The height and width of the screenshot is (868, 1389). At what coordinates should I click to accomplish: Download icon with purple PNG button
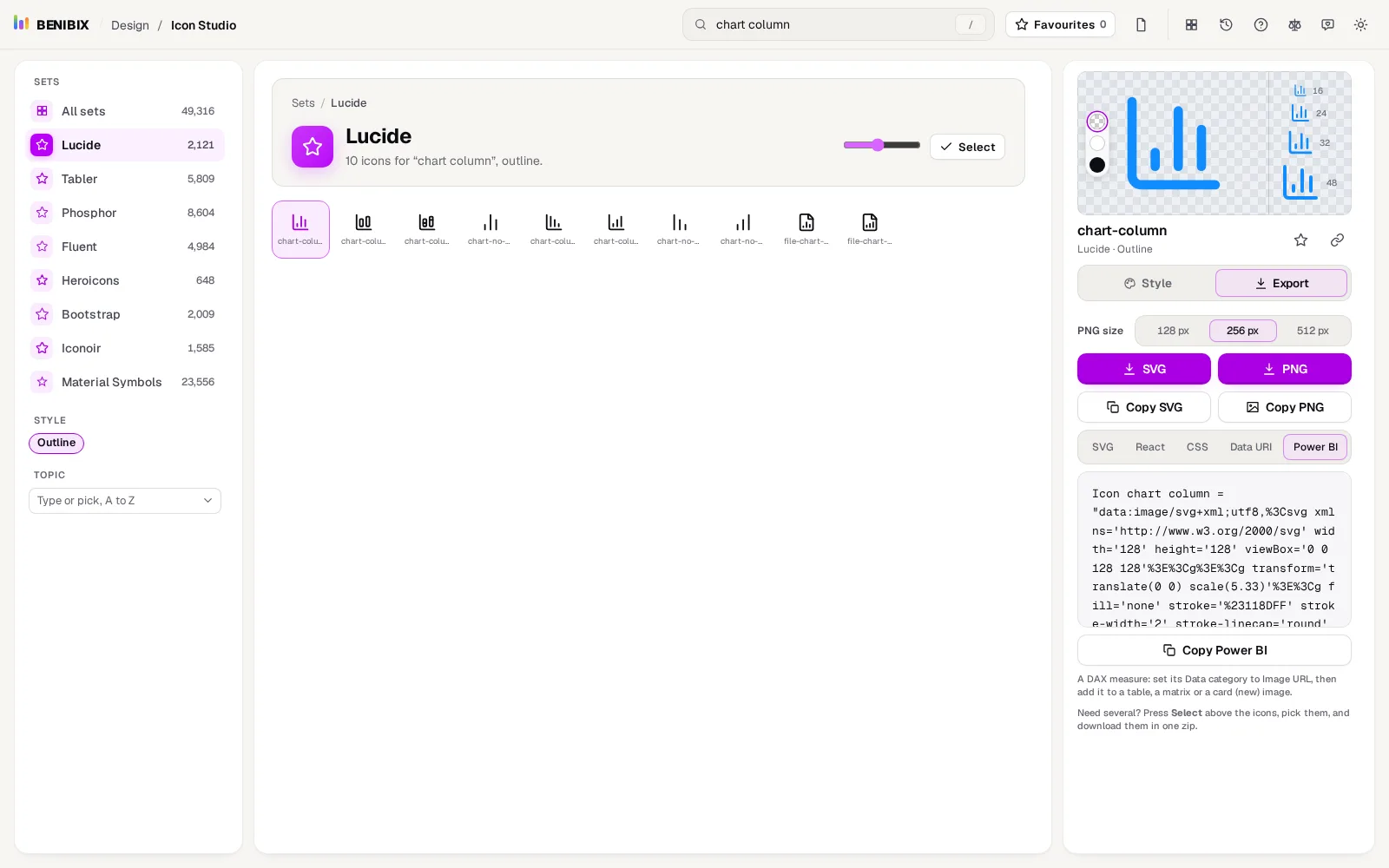1285,369
